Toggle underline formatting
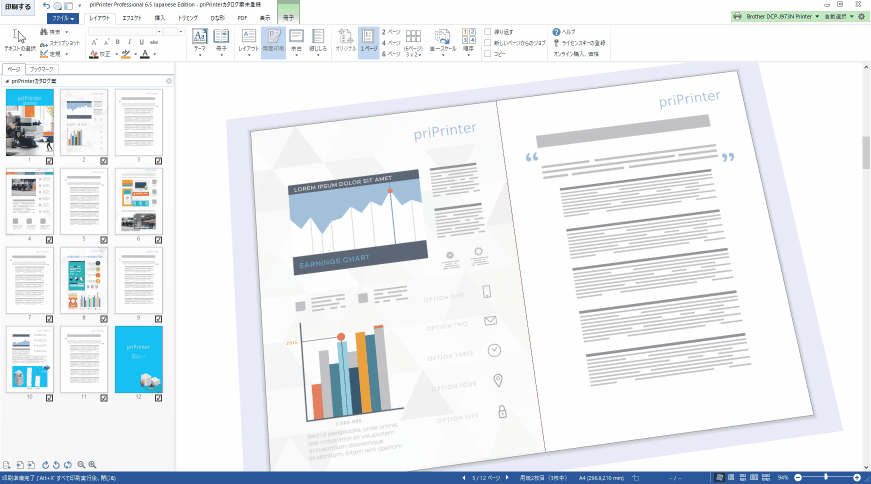Image resolution: width=871 pixels, height=484 pixels. coord(142,42)
